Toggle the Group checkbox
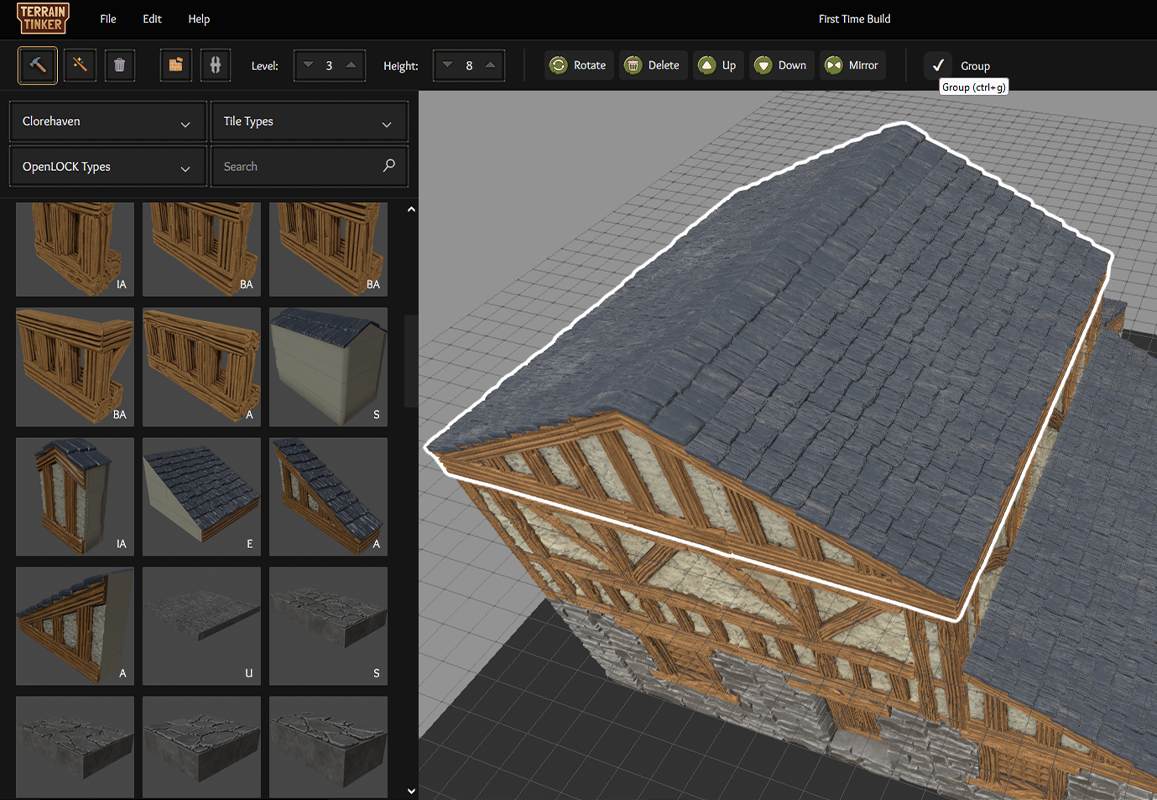Image resolution: width=1157 pixels, height=800 pixels. coord(938,65)
